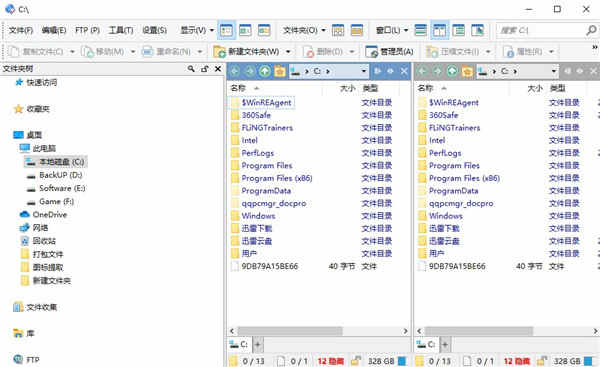
Task: Toggle the vertical dual-pane window layout
Action: point(439,30)
